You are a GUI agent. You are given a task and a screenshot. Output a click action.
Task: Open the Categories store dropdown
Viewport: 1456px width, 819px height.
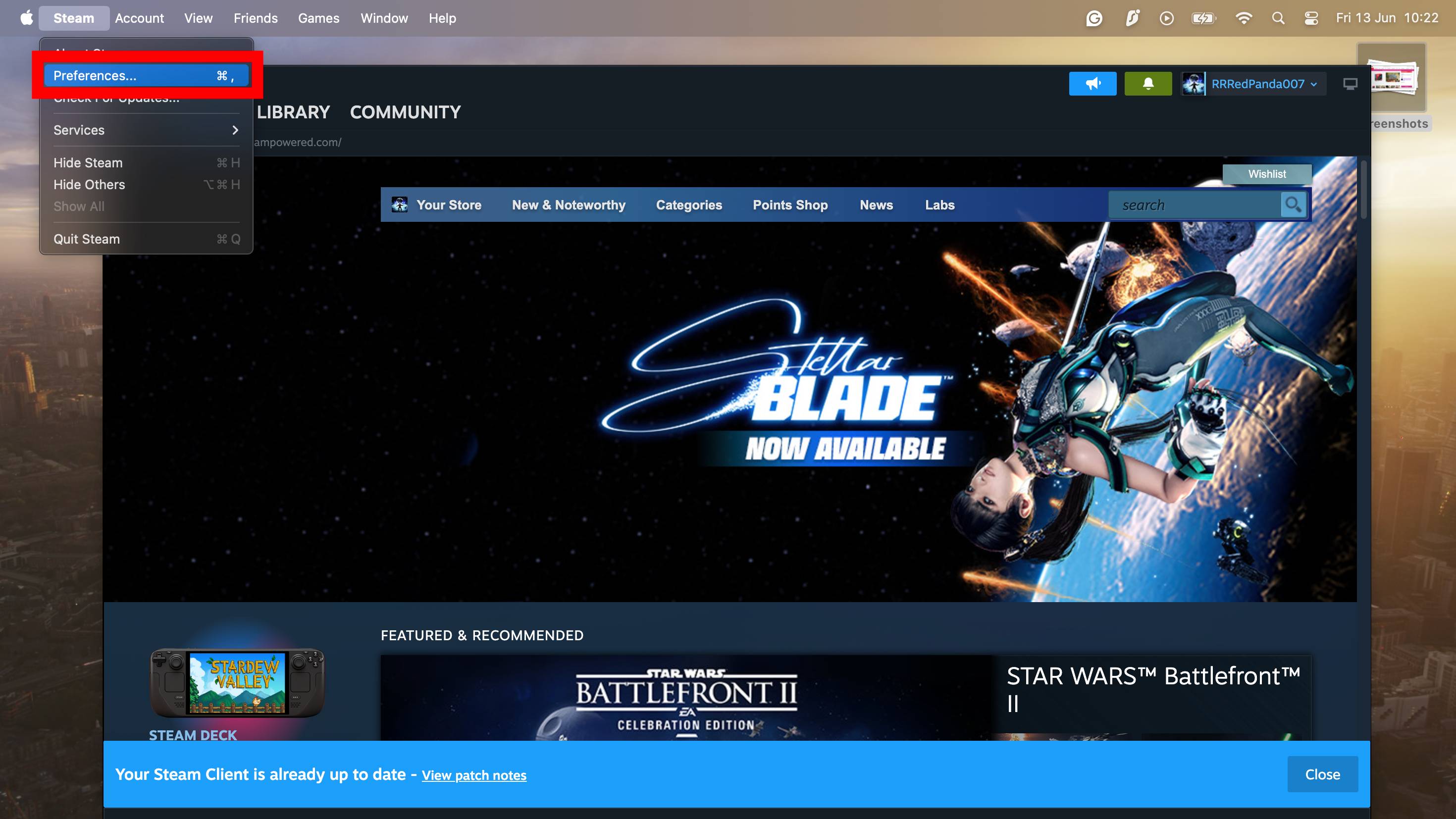688,205
